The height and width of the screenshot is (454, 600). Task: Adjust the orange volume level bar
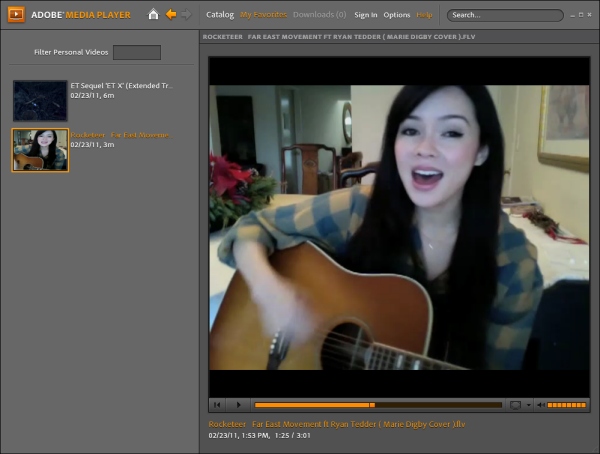pyautogui.click(x=567, y=405)
